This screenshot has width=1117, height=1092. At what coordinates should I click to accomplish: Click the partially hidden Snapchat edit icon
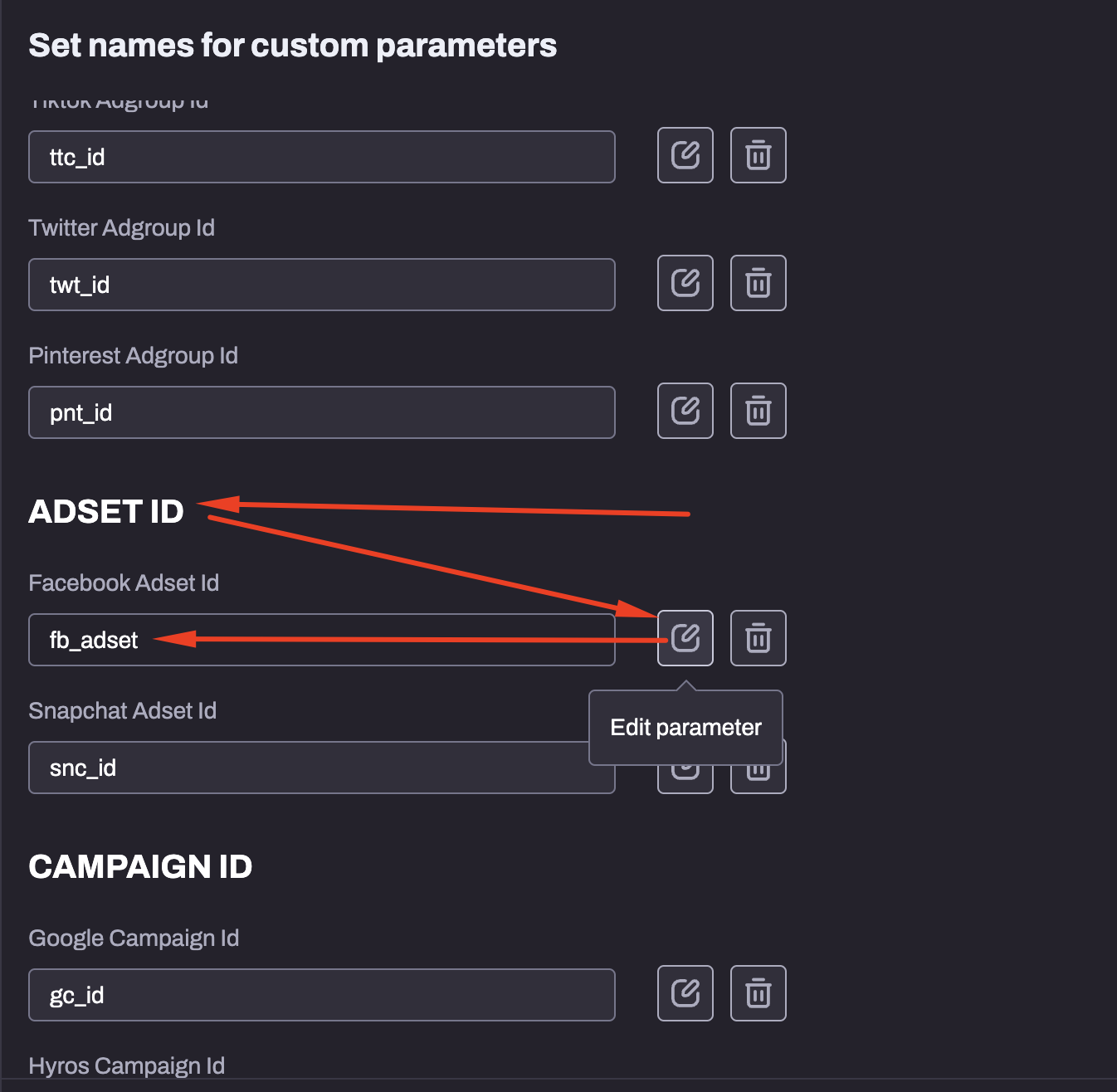pyautogui.click(x=685, y=772)
